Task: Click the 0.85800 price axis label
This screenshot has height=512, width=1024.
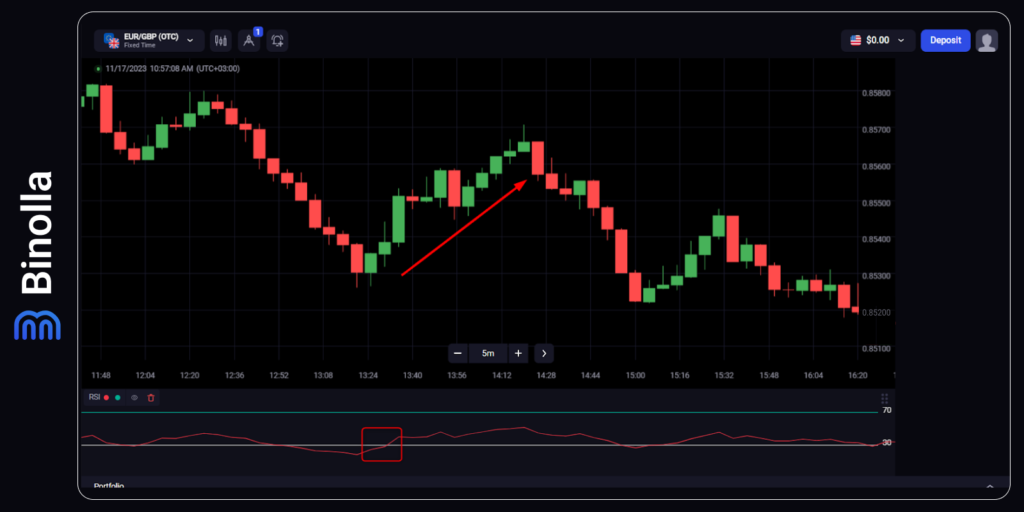Action: pos(876,93)
